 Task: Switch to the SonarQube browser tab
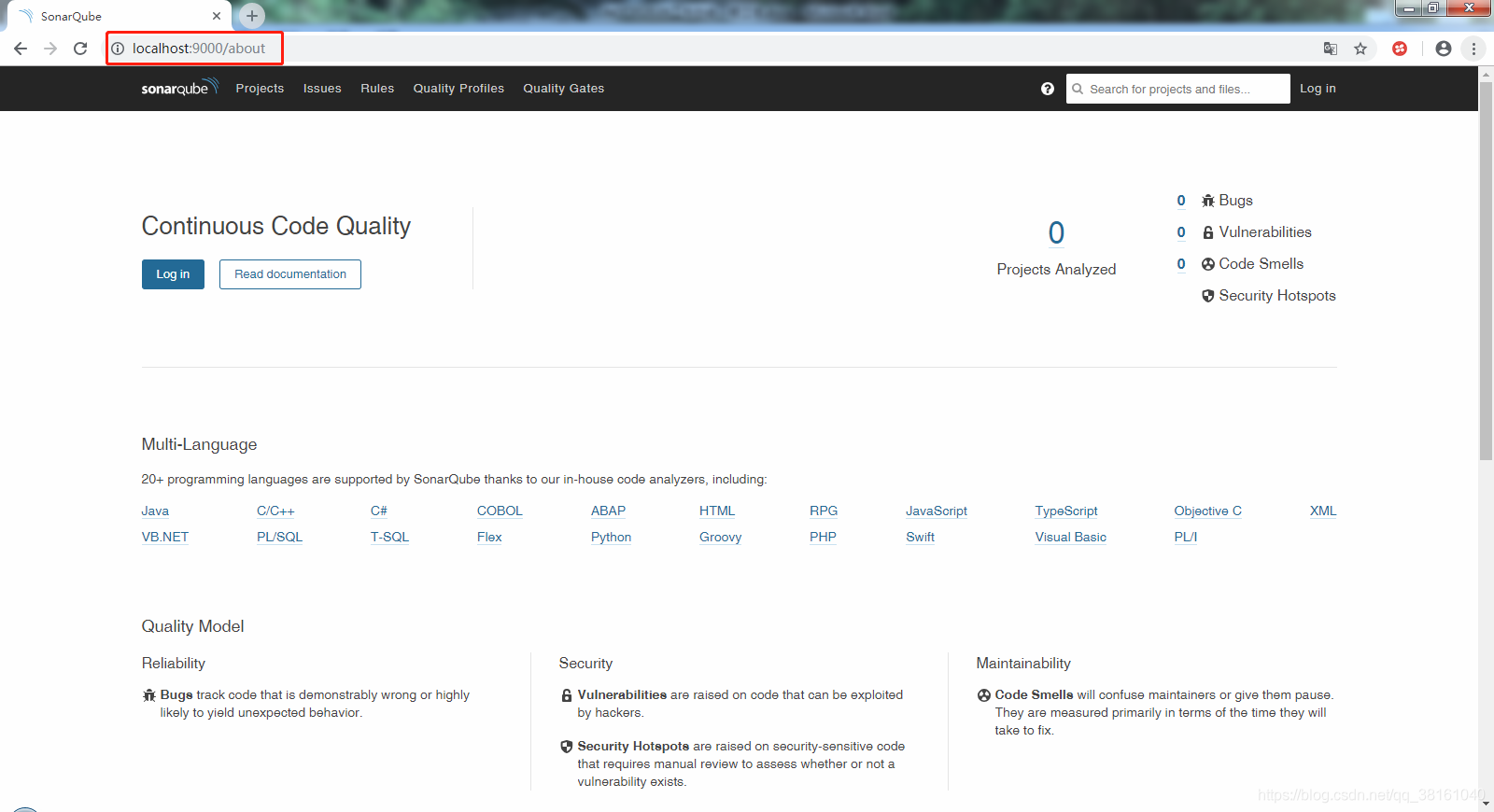pos(120,16)
